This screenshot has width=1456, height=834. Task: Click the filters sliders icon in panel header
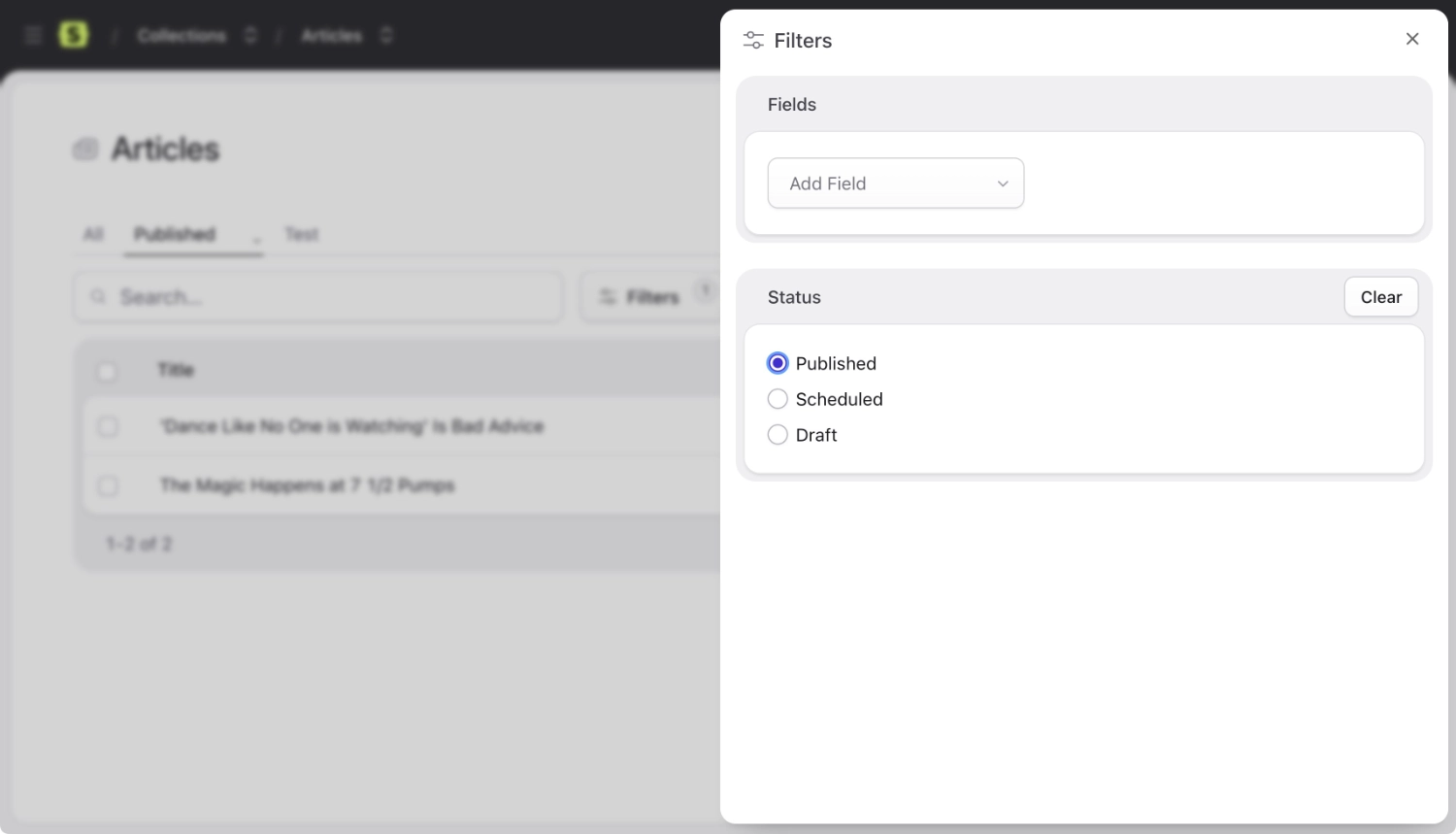tap(752, 40)
